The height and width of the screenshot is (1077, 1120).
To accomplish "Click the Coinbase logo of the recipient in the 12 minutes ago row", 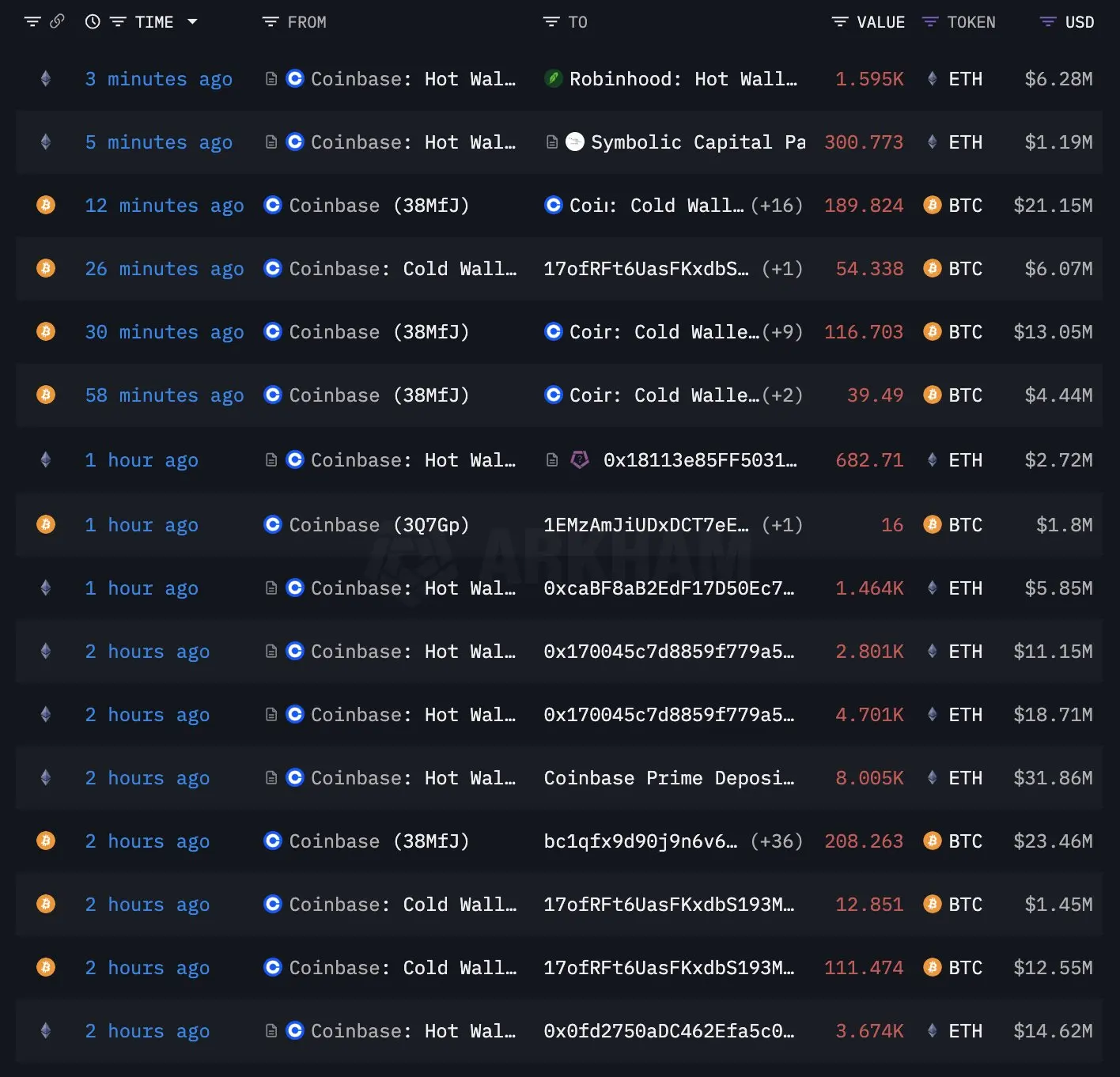I will pyautogui.click(x=554, y=205).
